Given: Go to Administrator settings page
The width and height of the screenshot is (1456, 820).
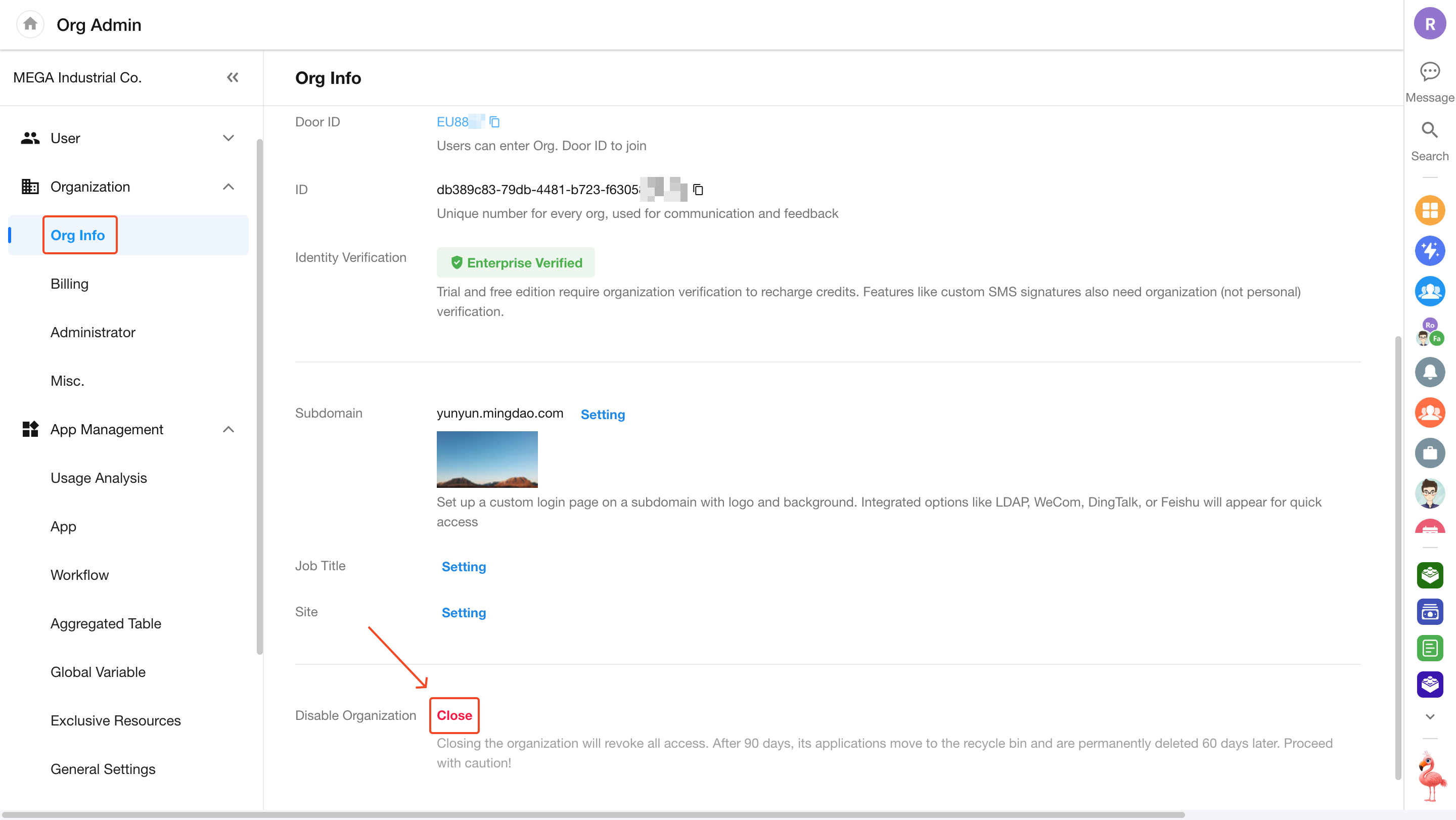Looking at the screenshot, I should [93, 332].
